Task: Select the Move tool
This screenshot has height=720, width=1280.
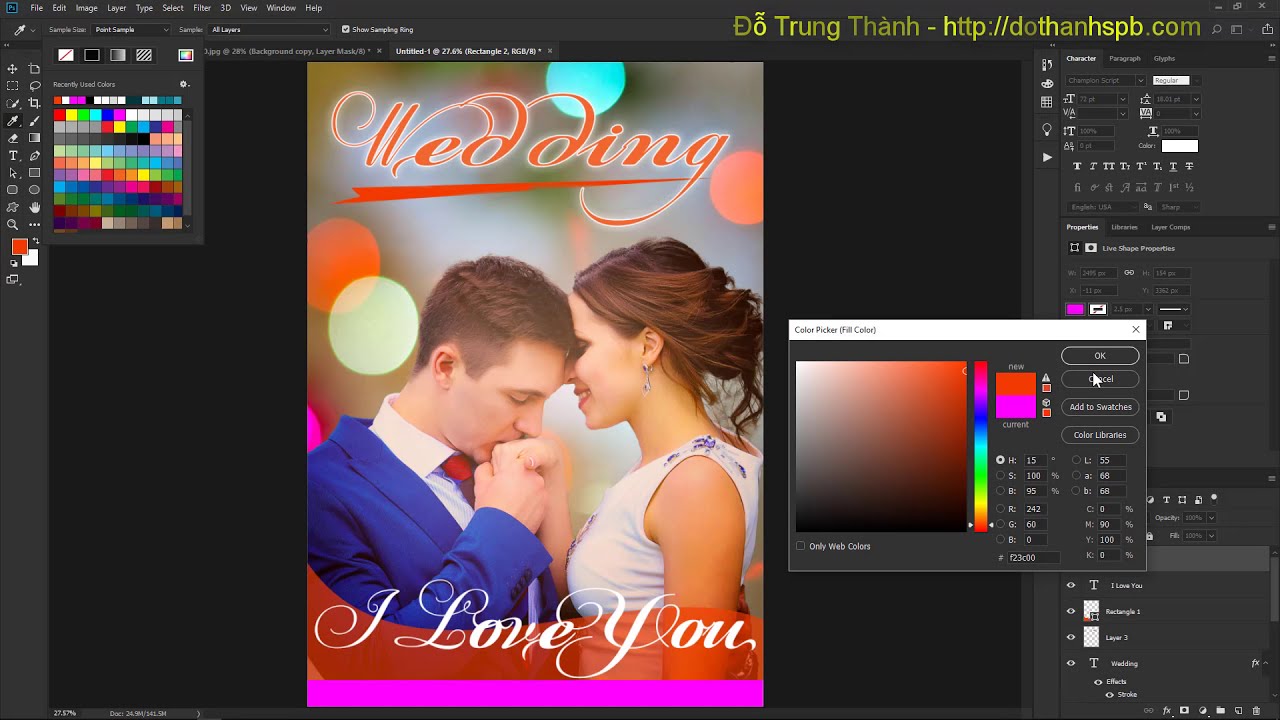Action: click(x=13, y=69)
